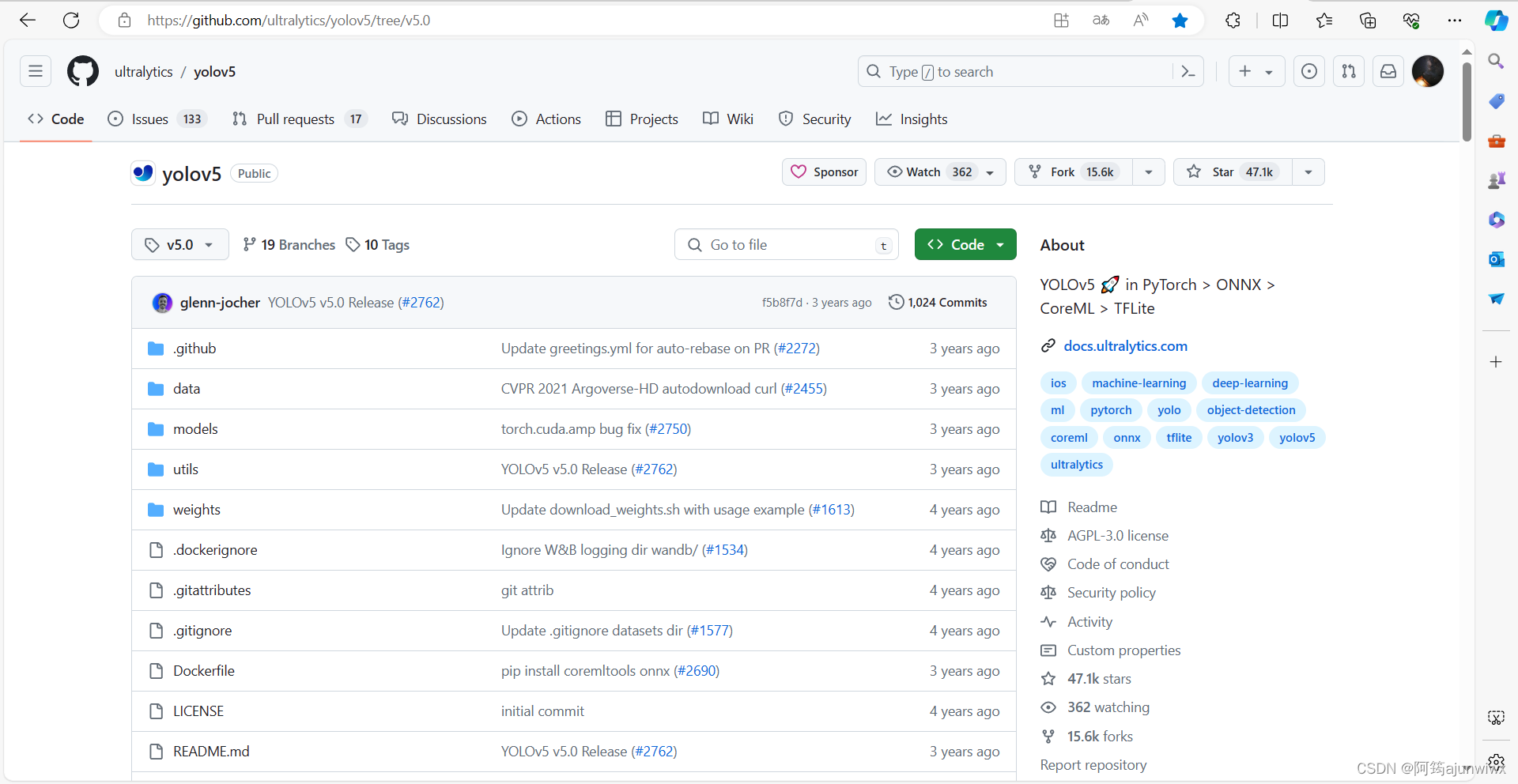Switch to the Code tab

56,119
